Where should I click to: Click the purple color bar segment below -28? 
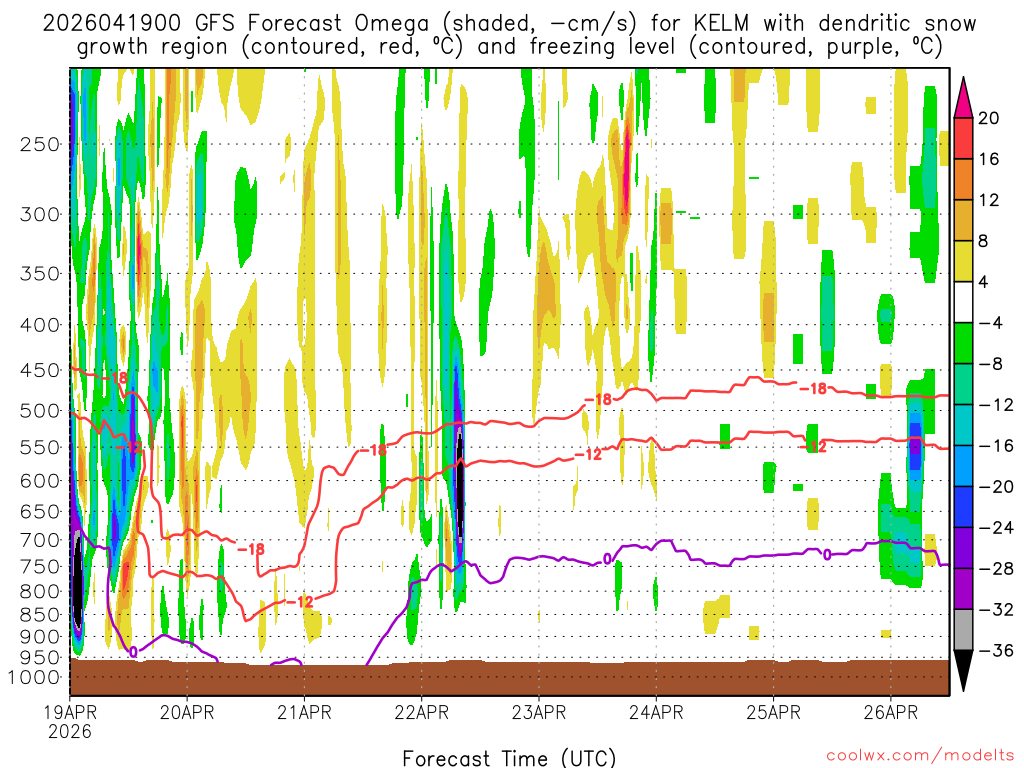pos(963,588)
